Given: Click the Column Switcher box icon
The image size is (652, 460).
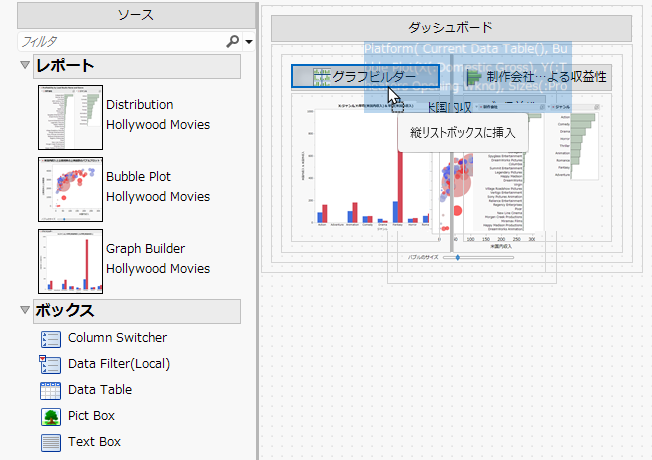Looking at the screenshot, I should click(x=51, y=339).
